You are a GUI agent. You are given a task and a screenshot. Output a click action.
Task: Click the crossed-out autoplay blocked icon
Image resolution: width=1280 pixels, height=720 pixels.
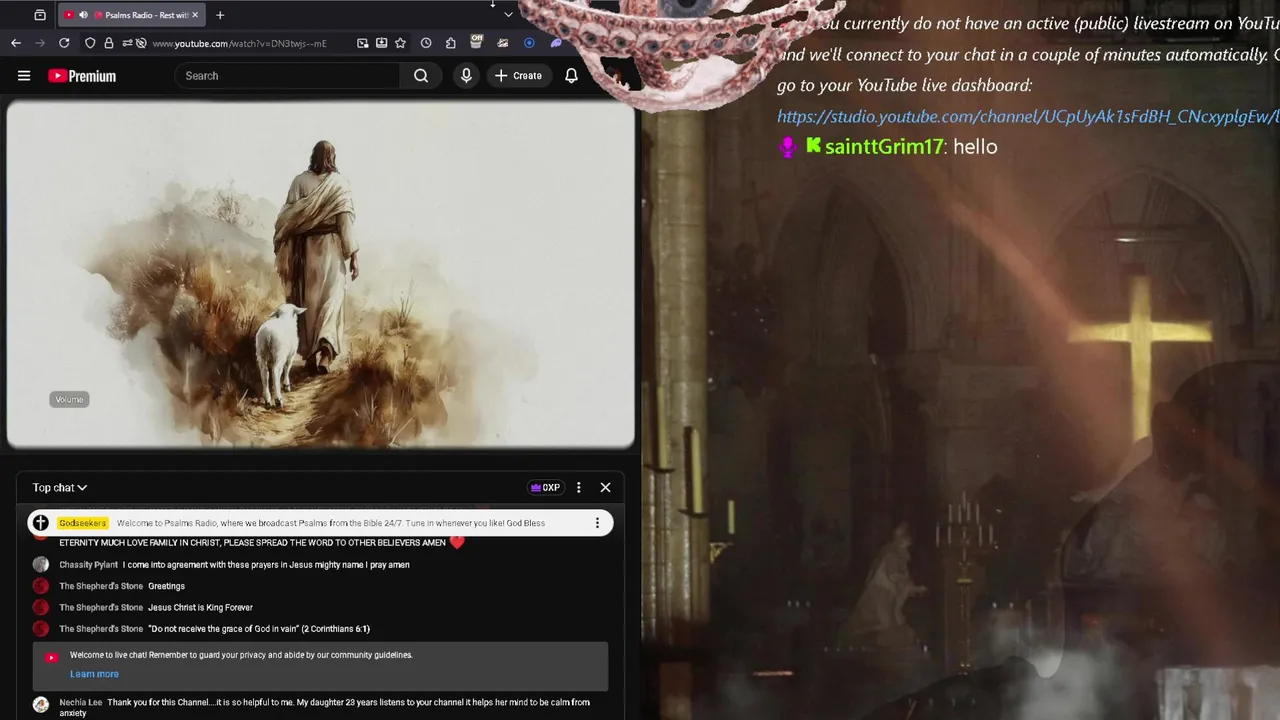pos(141,43)
